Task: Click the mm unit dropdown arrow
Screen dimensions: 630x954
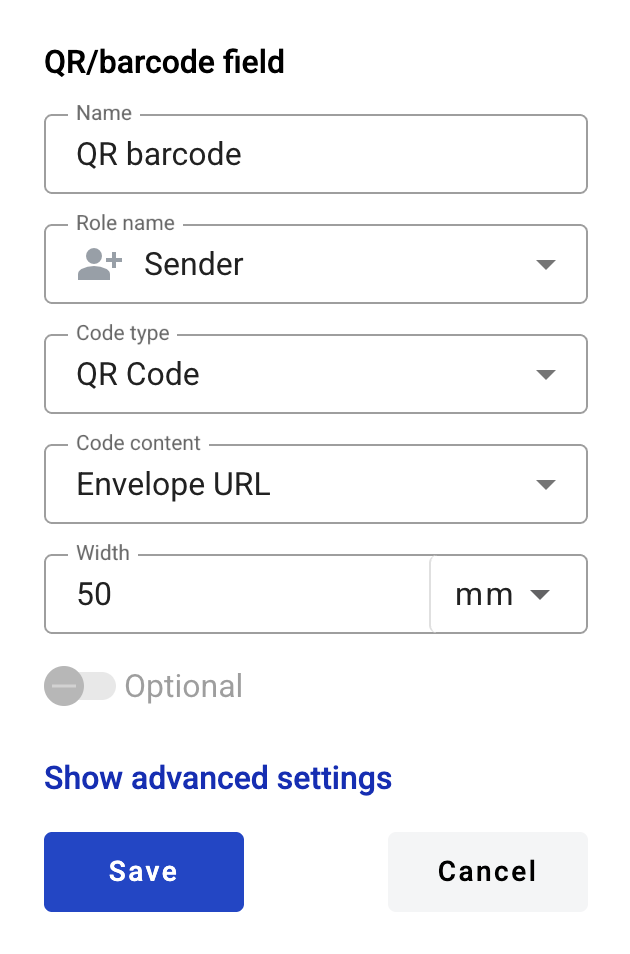Action: pos(540,594)
